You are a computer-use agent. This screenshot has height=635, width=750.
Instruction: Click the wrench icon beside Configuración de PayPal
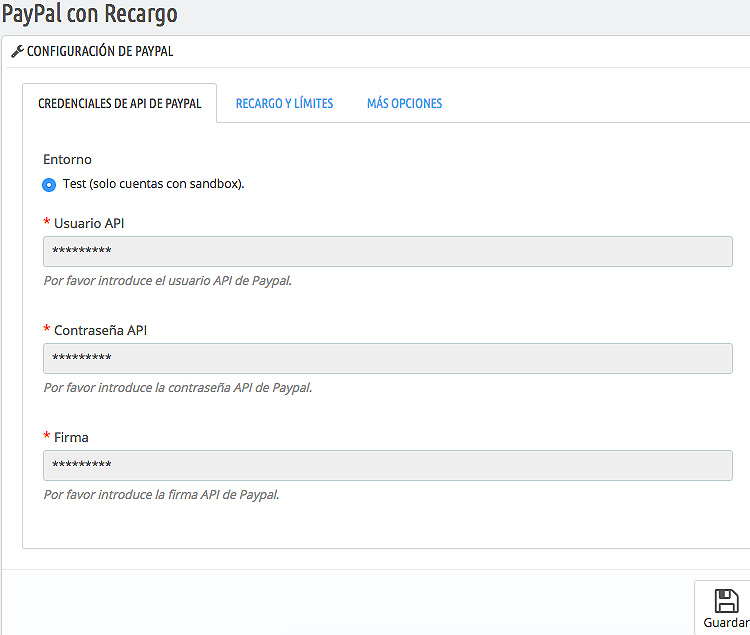coord(17,51)
